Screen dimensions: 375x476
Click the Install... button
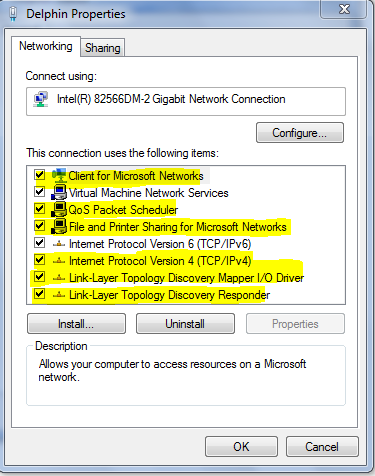(76, 324)
